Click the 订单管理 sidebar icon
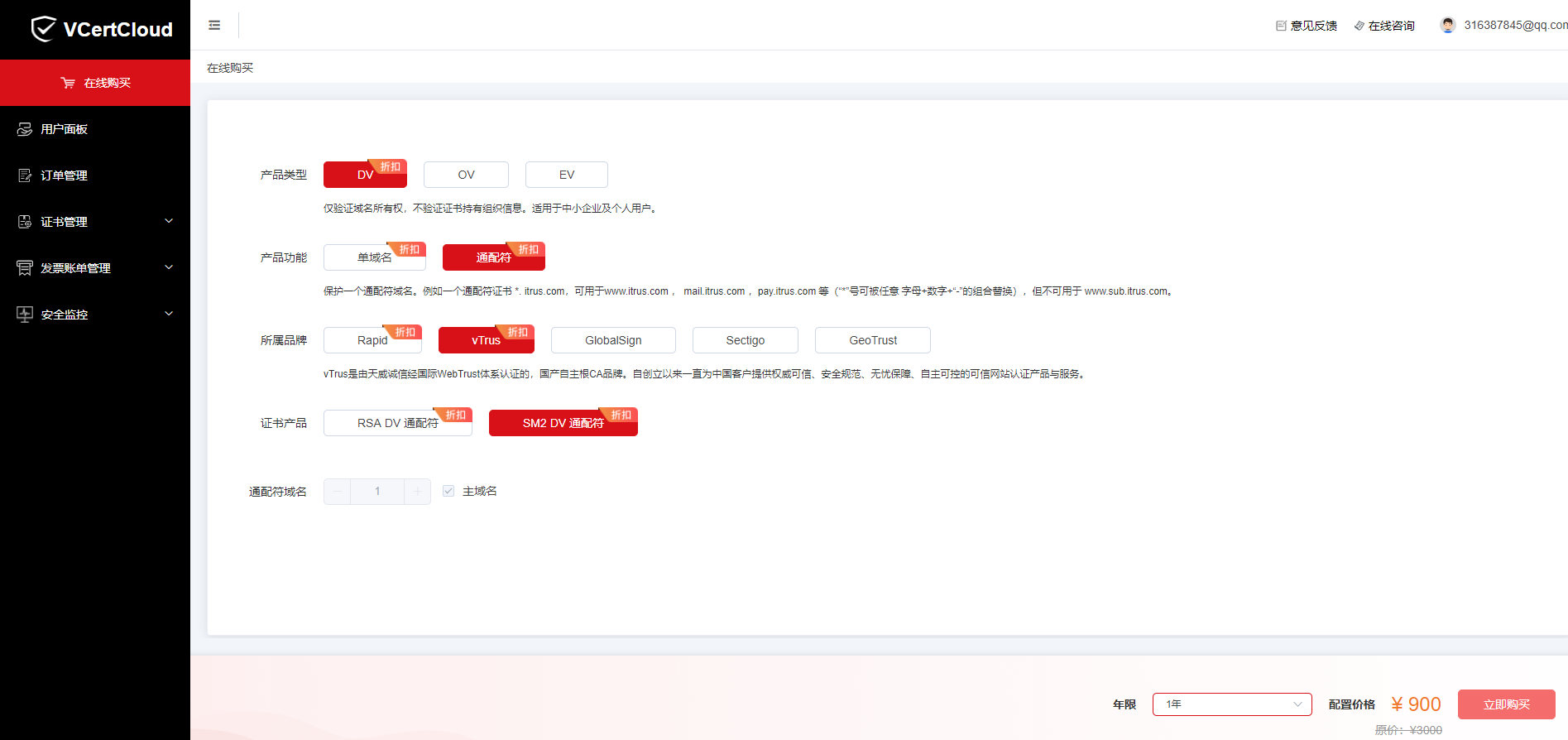 [25, 175]
